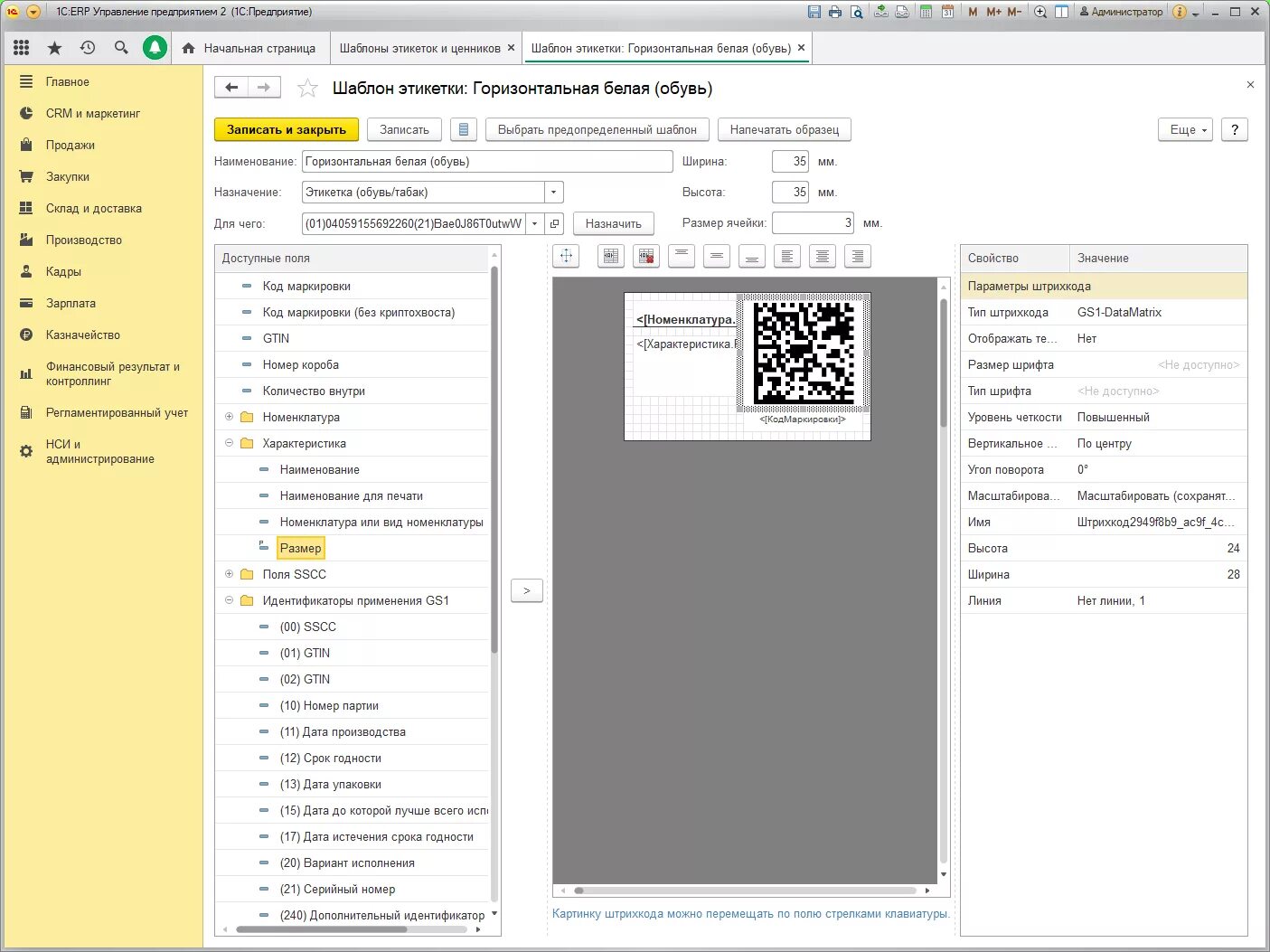Align text right

[x=858, y=256]
